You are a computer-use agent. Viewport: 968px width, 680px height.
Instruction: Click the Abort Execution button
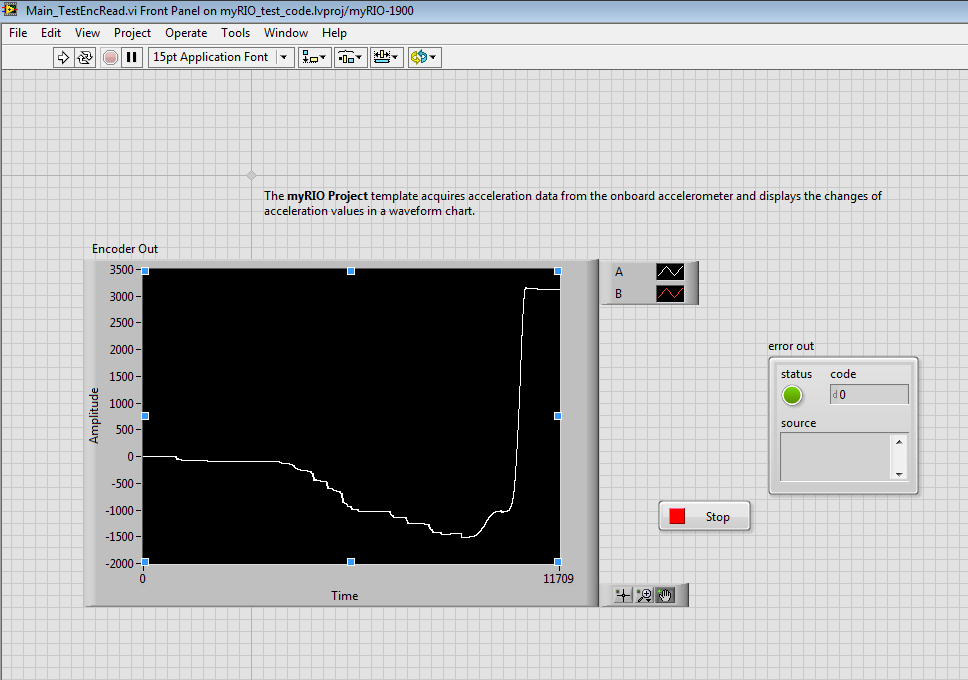coord(111,57)
